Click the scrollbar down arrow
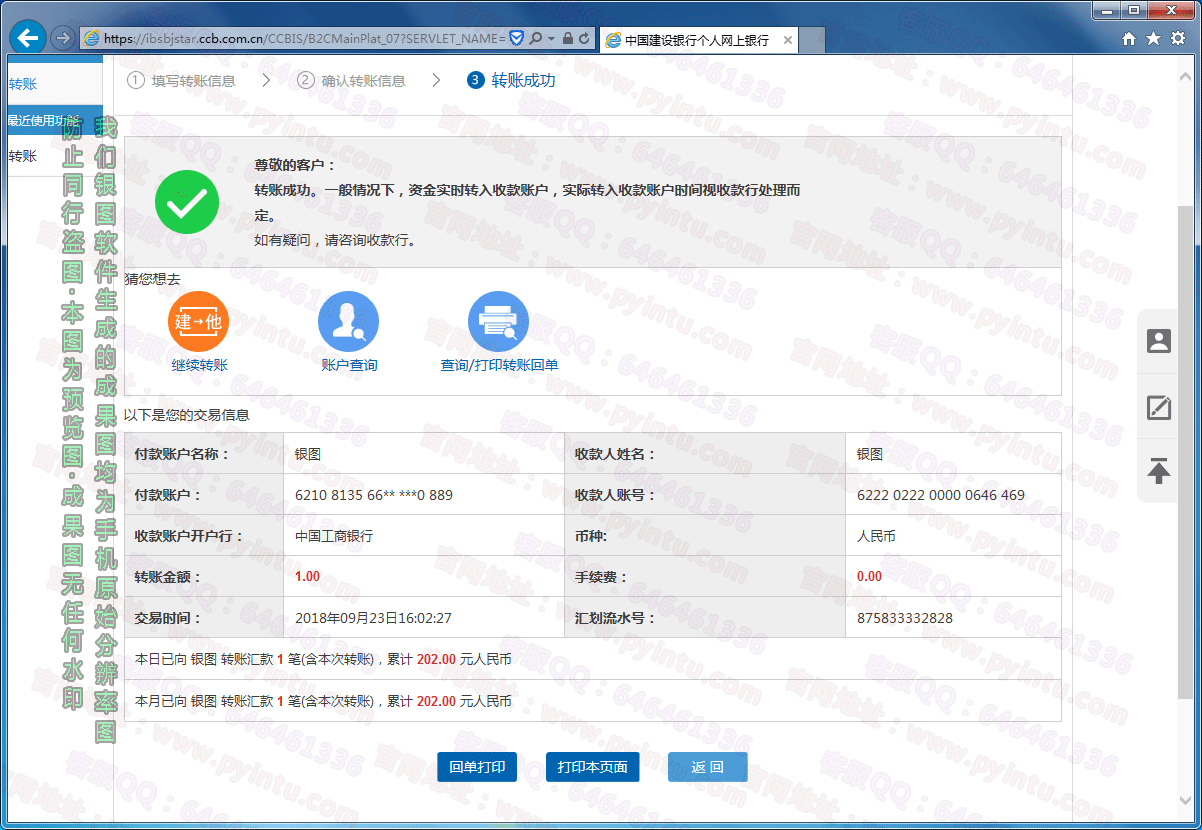The width and height of the screenshot is (1202, 830). tap(1186, 802)
